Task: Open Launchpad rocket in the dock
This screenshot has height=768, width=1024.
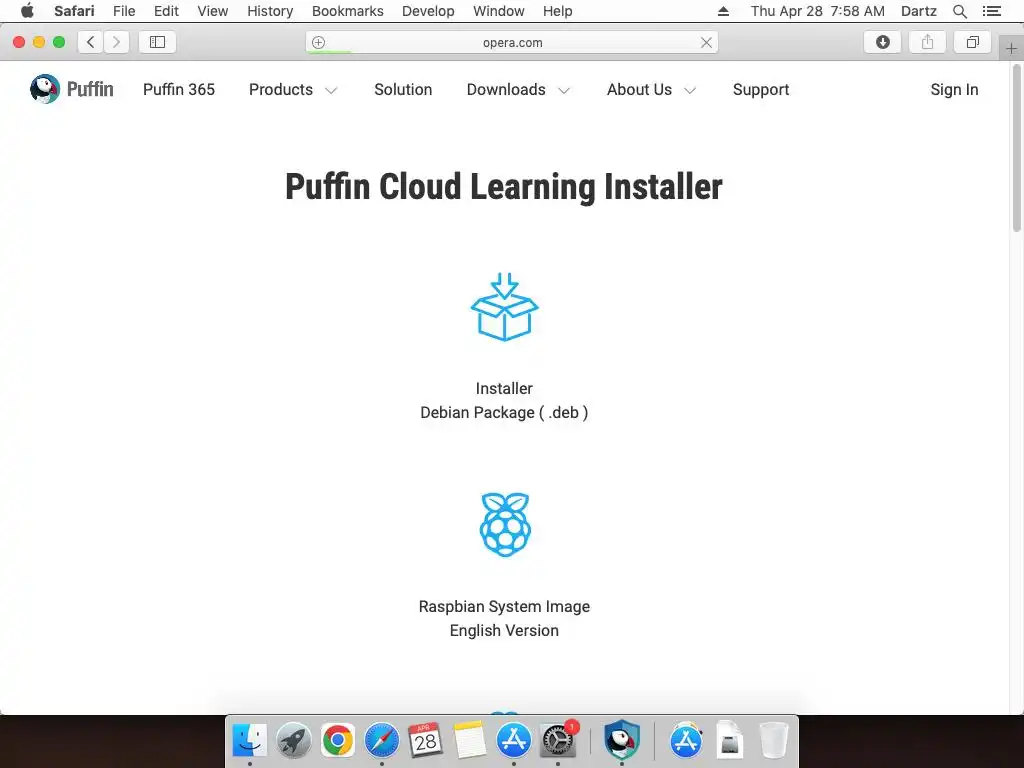Action: click(293, 741)
